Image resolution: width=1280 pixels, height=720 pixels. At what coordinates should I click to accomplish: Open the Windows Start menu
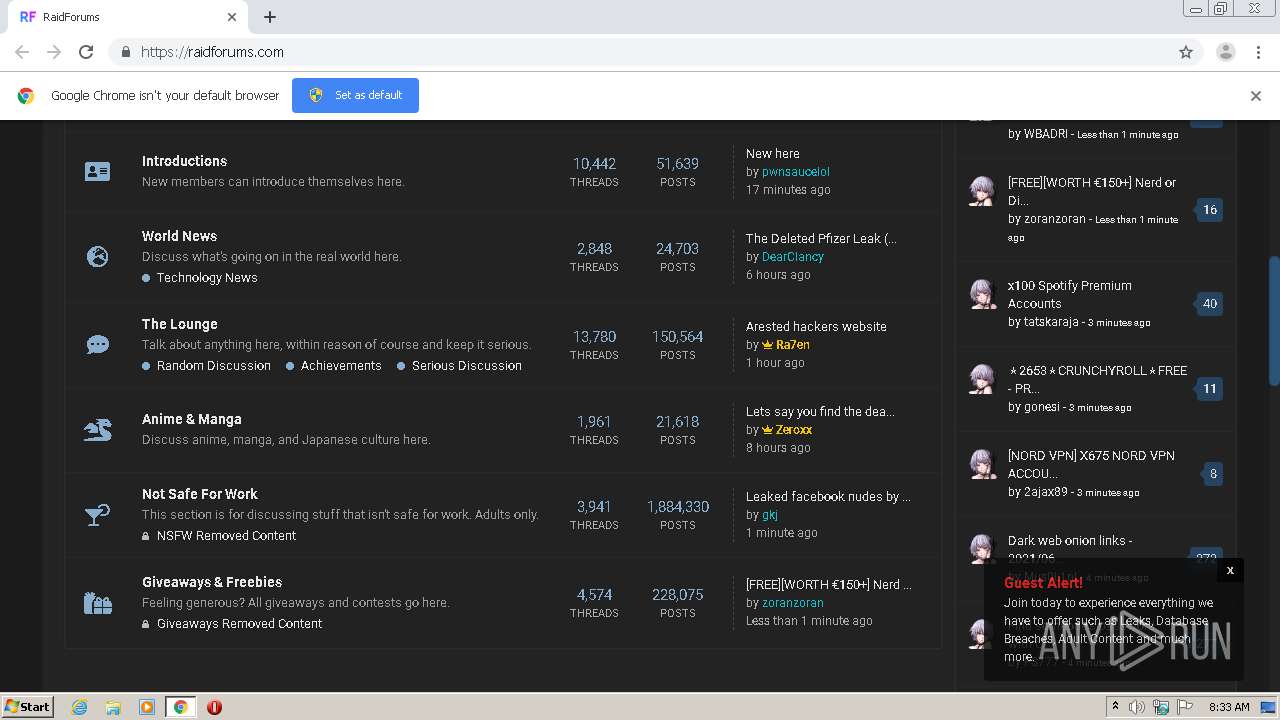click(x=28, y=707)
